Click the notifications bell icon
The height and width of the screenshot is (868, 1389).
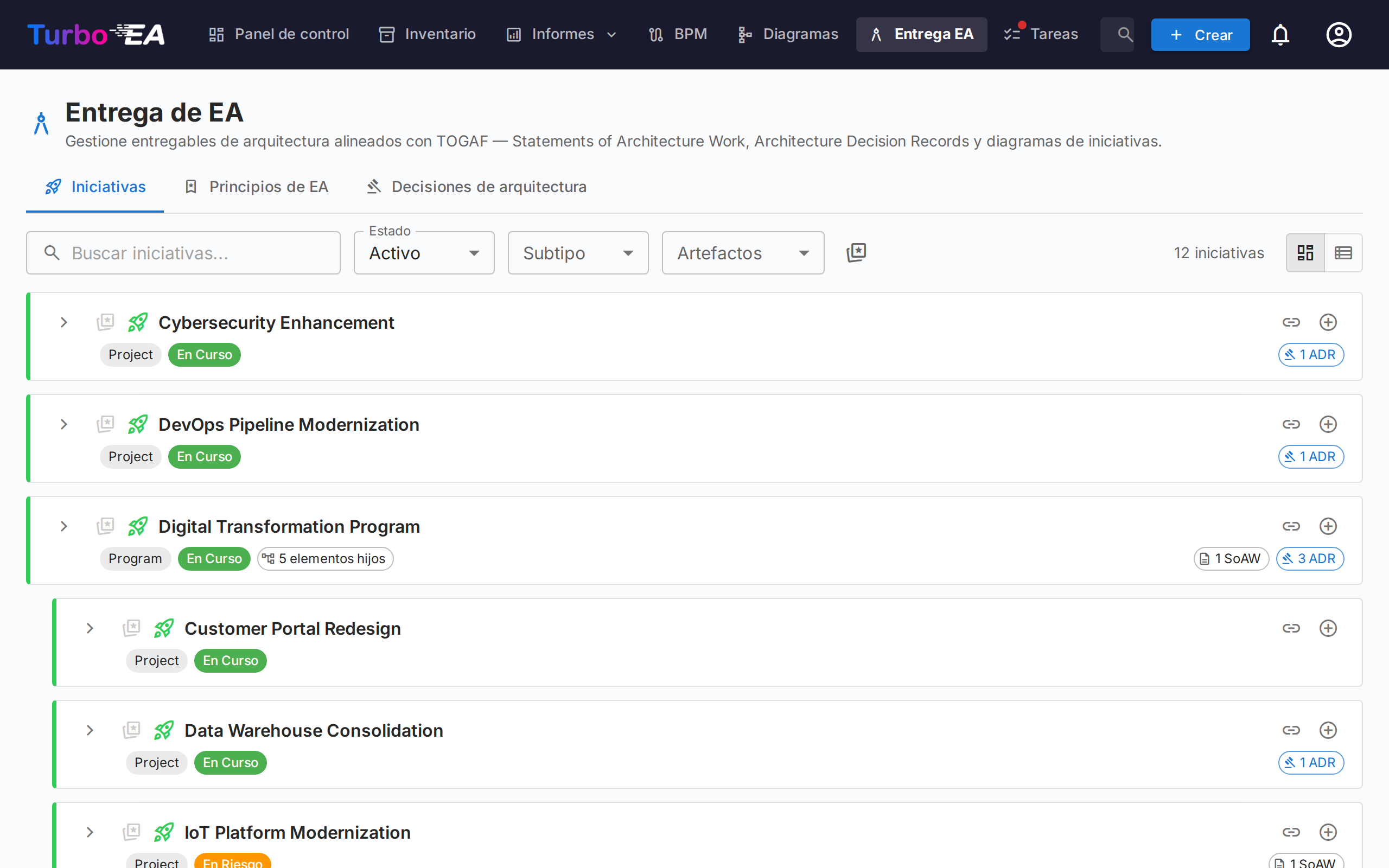(x=1280, y=34)
